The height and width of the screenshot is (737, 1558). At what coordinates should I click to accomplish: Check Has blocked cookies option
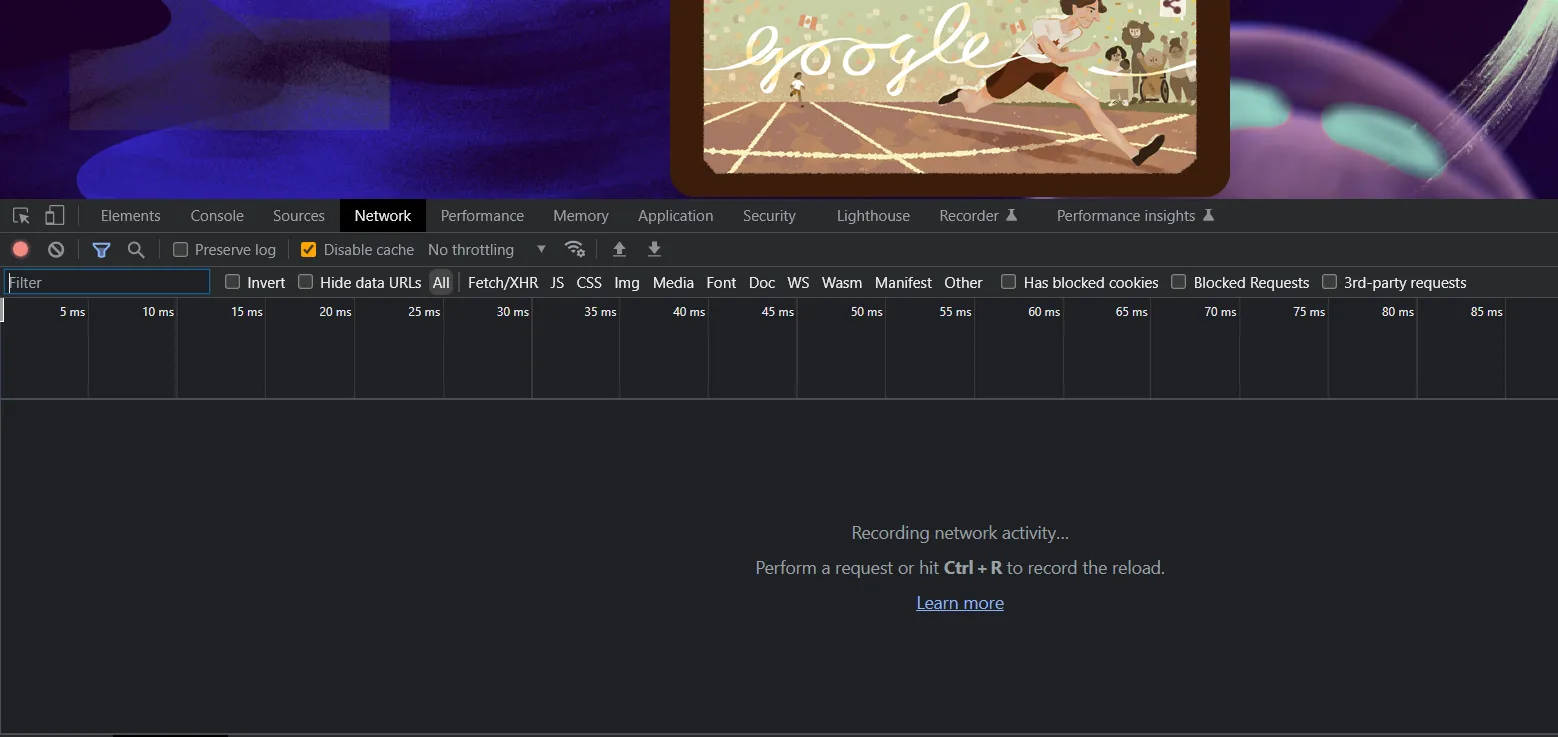[1009, 282]
